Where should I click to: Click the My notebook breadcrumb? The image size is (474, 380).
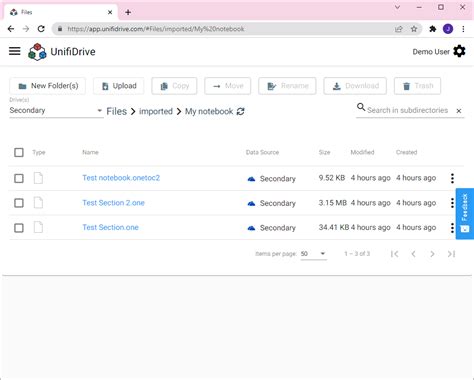[x=209, y=111]
